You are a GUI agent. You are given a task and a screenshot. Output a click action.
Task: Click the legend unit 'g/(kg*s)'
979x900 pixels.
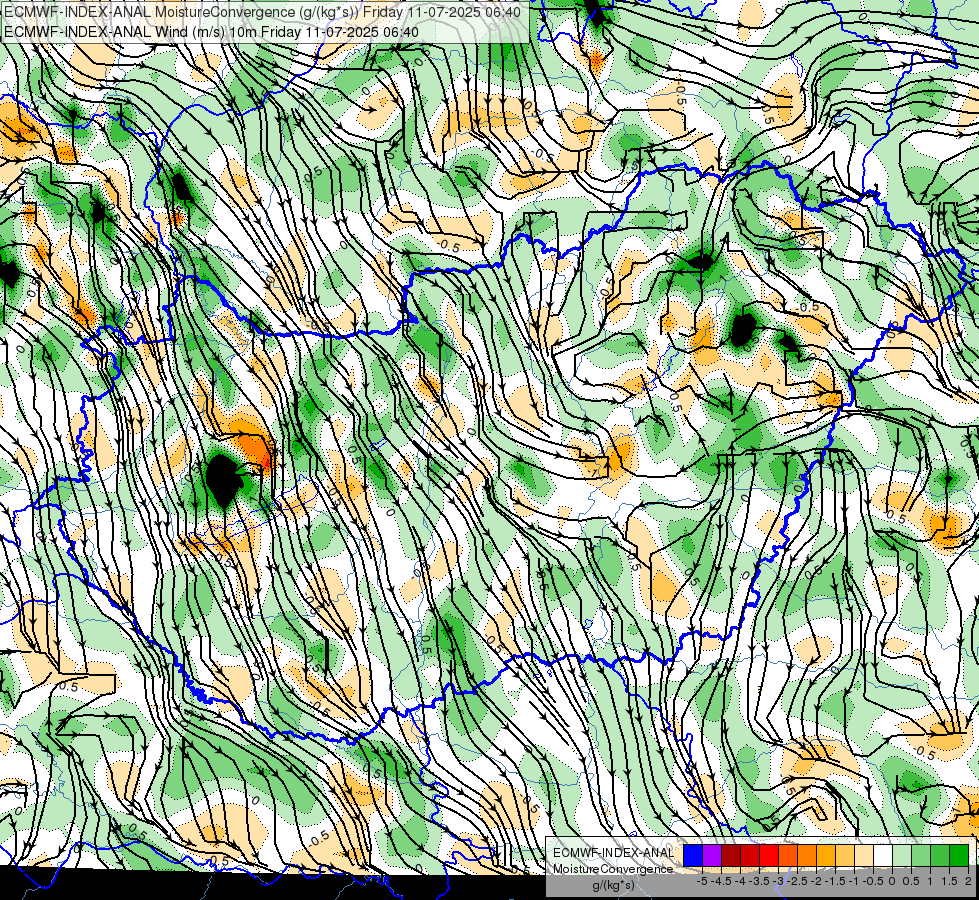pyautogui.click(x=614, y=886)
